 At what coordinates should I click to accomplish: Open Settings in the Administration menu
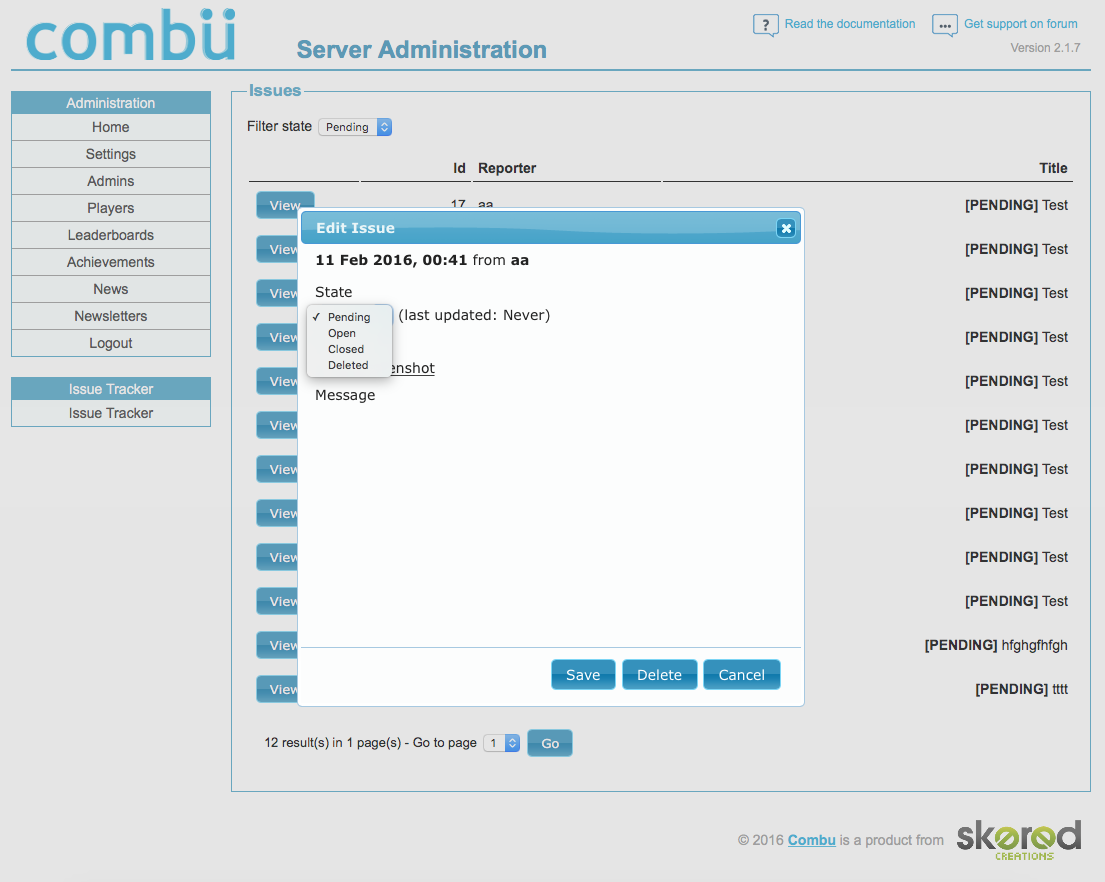111,154
